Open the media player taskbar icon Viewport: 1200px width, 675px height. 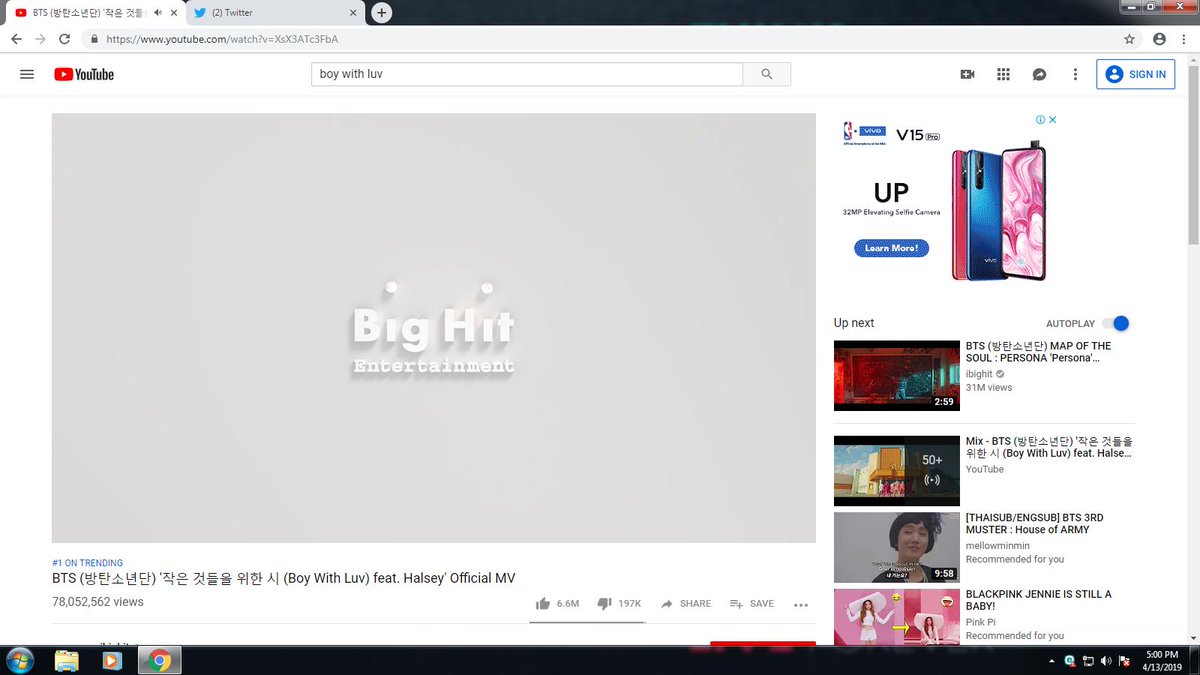click(112, 660)
